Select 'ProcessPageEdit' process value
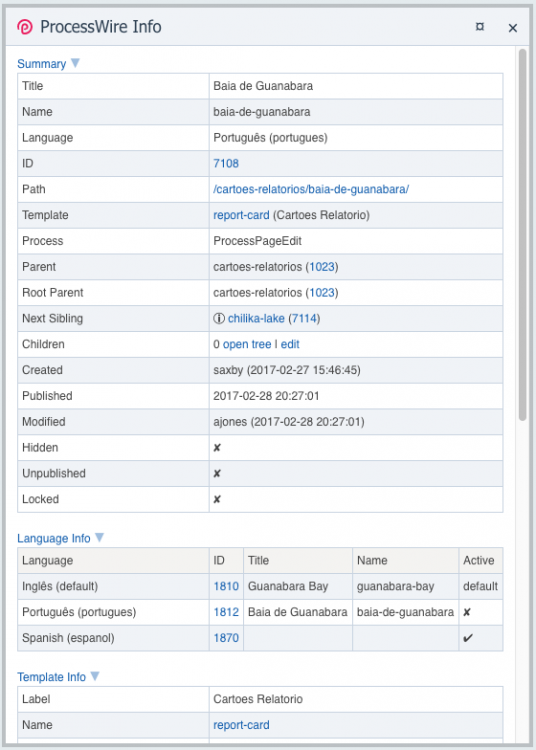This screenshot has height=750, width=536. (257, 241)
